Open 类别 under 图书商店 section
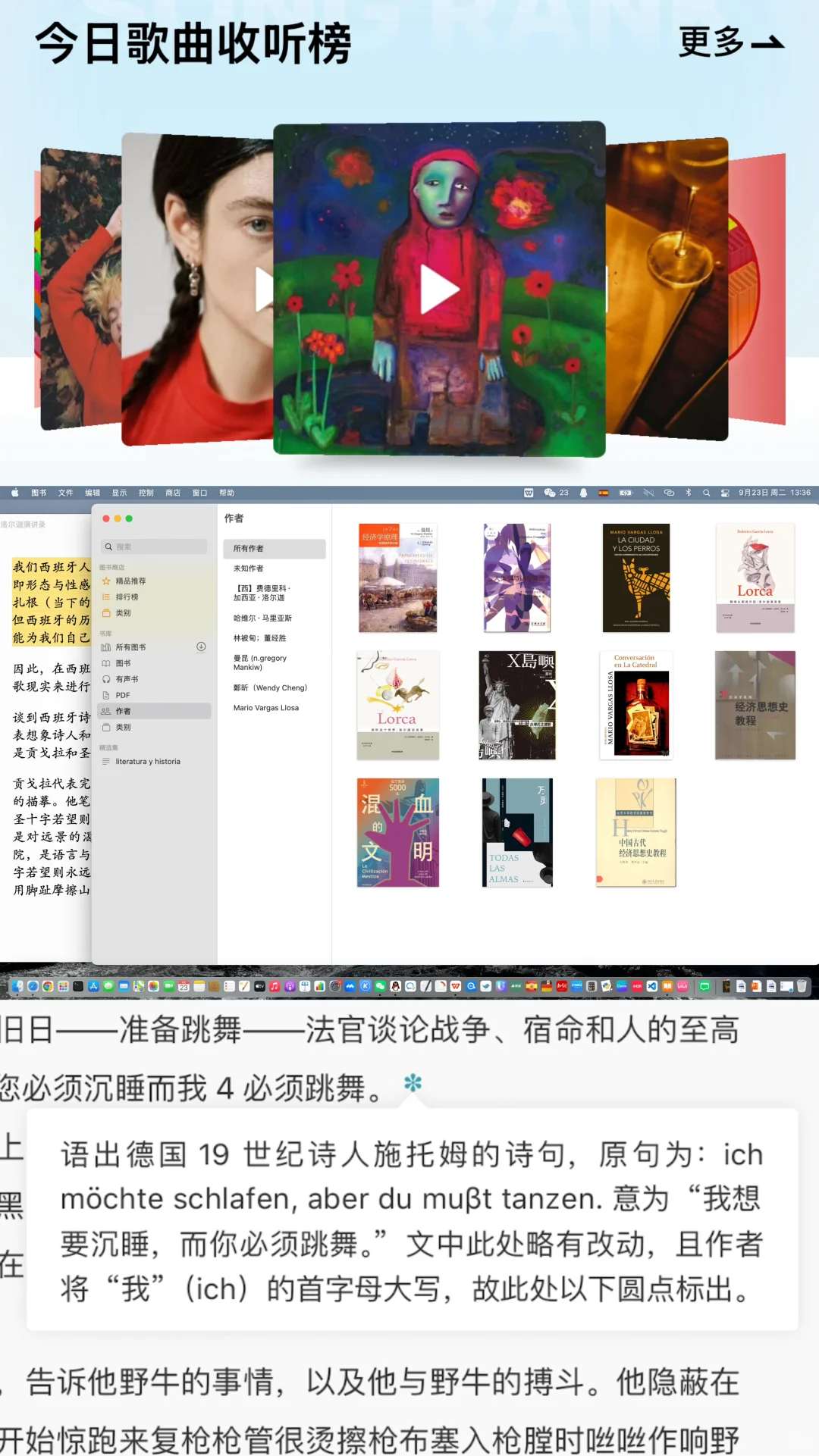 123,613
